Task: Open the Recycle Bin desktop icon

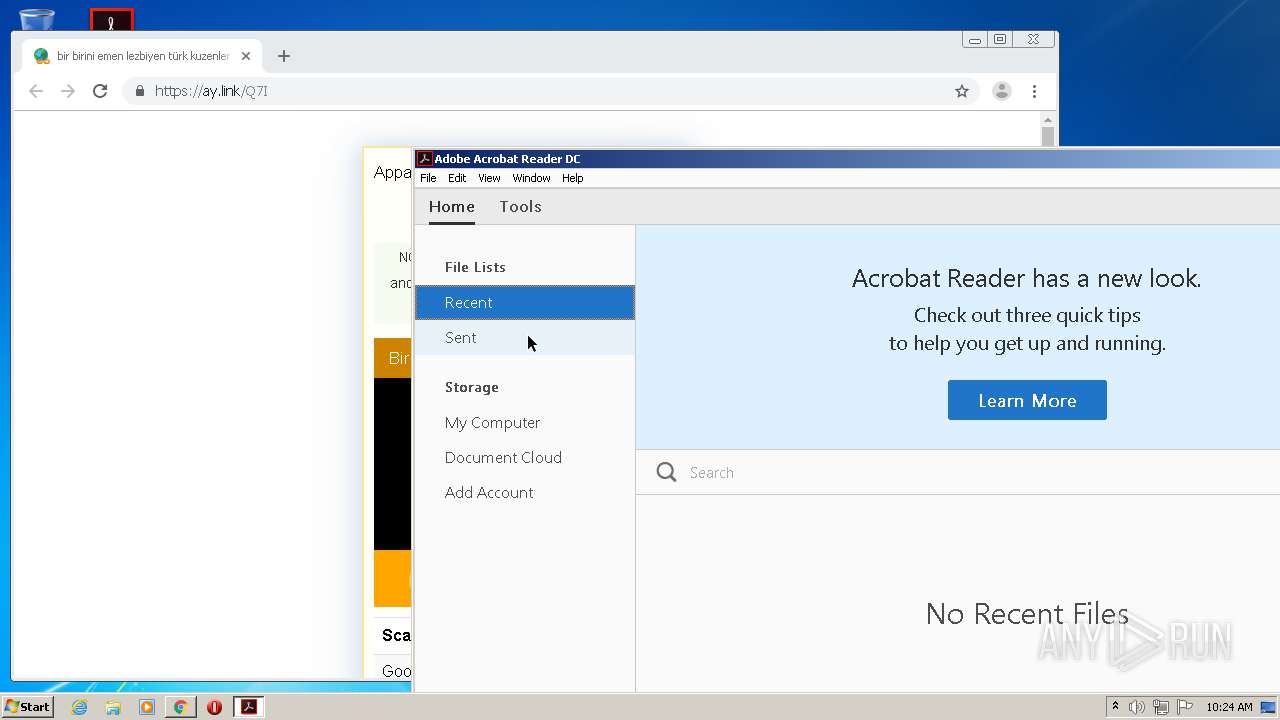Action: coord(37,19)
